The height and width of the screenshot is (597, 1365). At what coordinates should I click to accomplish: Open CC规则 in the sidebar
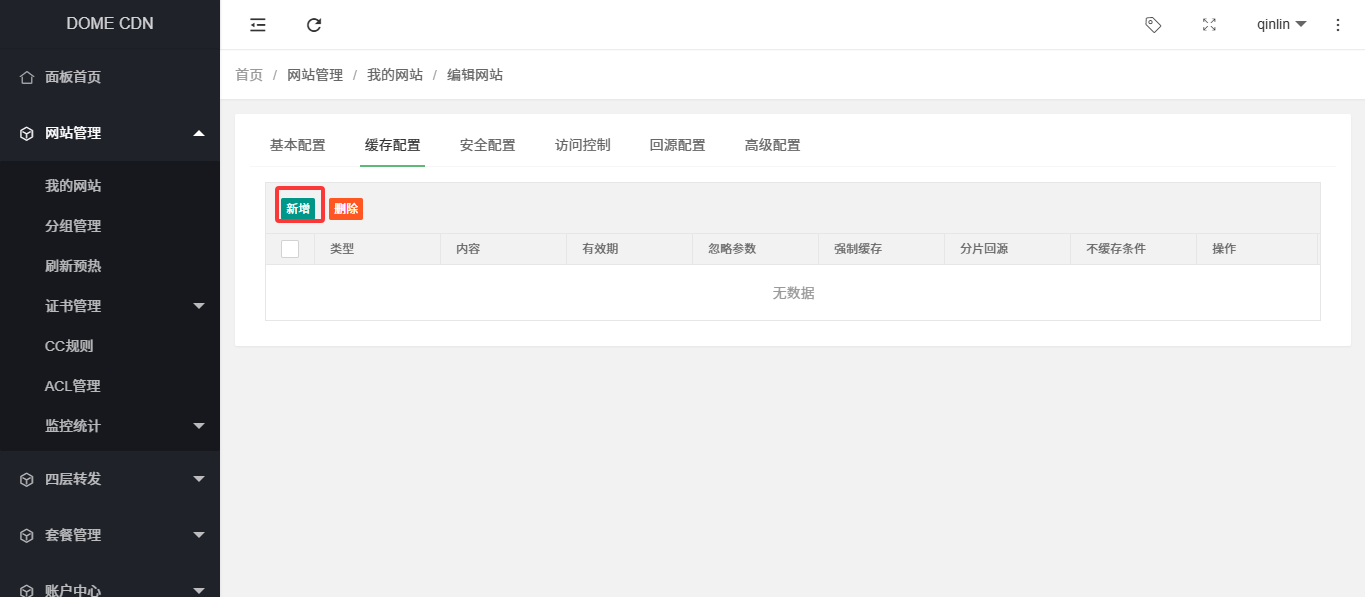[69, 346]
